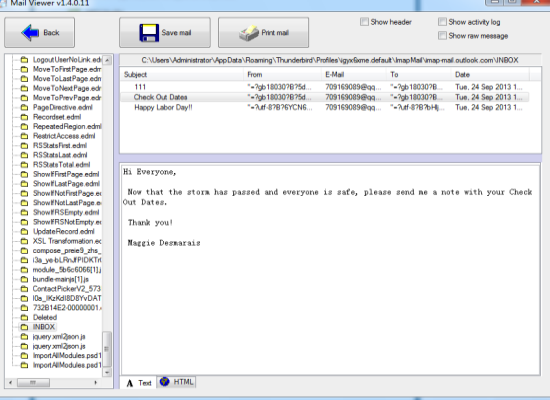Click the folder icon next to ShowIfFirstPage.edml
Image resolution: width=550 pixels, height=400 pixels.
pos(24,174)
